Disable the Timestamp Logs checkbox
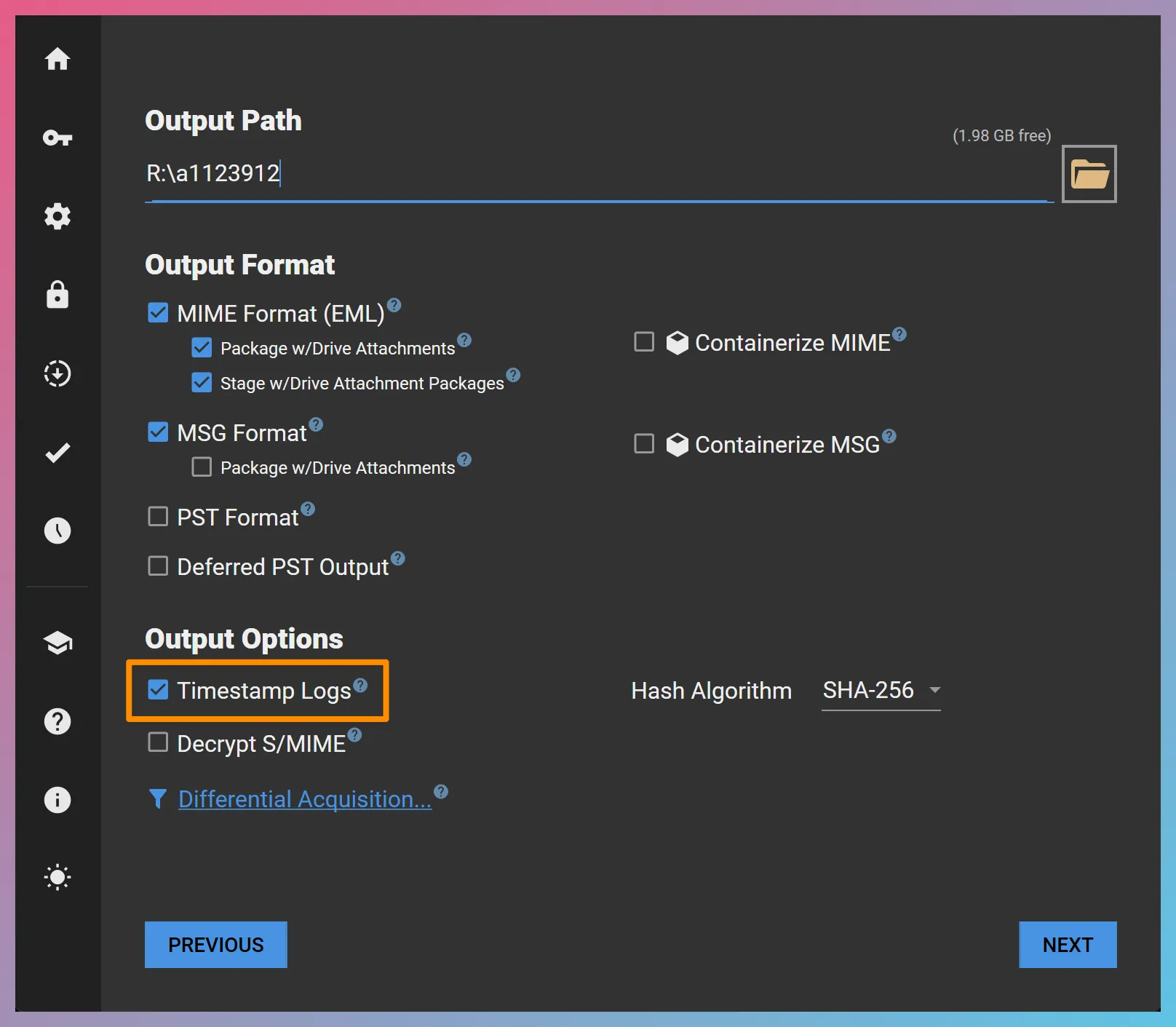This screenshot has width=1176, height=1027. (x=158, y=690)
